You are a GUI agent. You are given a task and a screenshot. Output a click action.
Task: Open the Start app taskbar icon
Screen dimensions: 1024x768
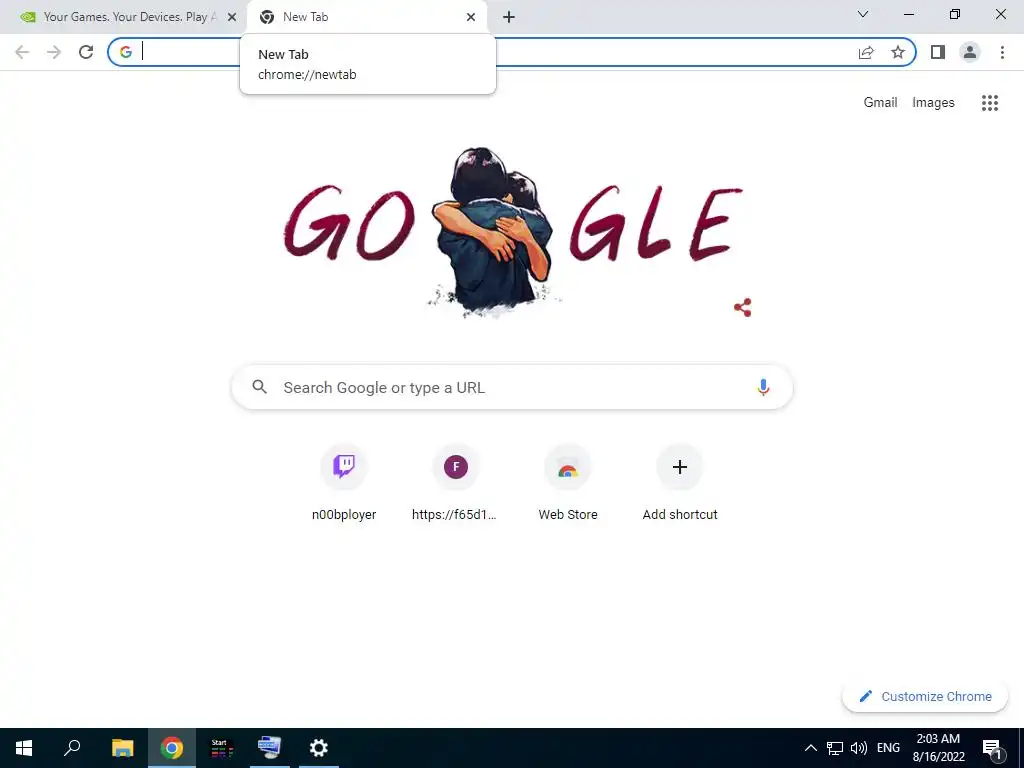[221, 748]
